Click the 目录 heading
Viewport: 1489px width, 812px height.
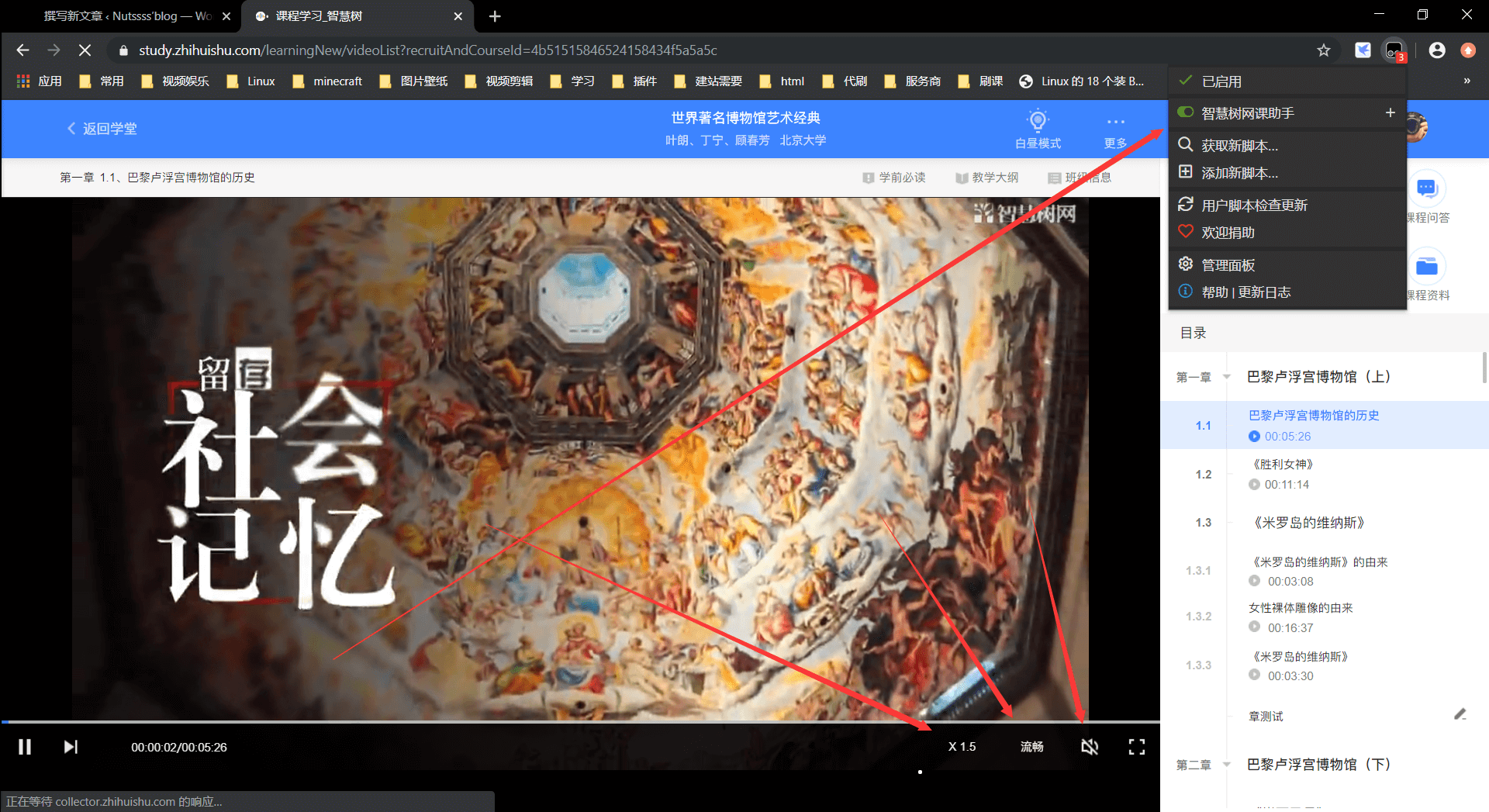tap(1193, 333)
